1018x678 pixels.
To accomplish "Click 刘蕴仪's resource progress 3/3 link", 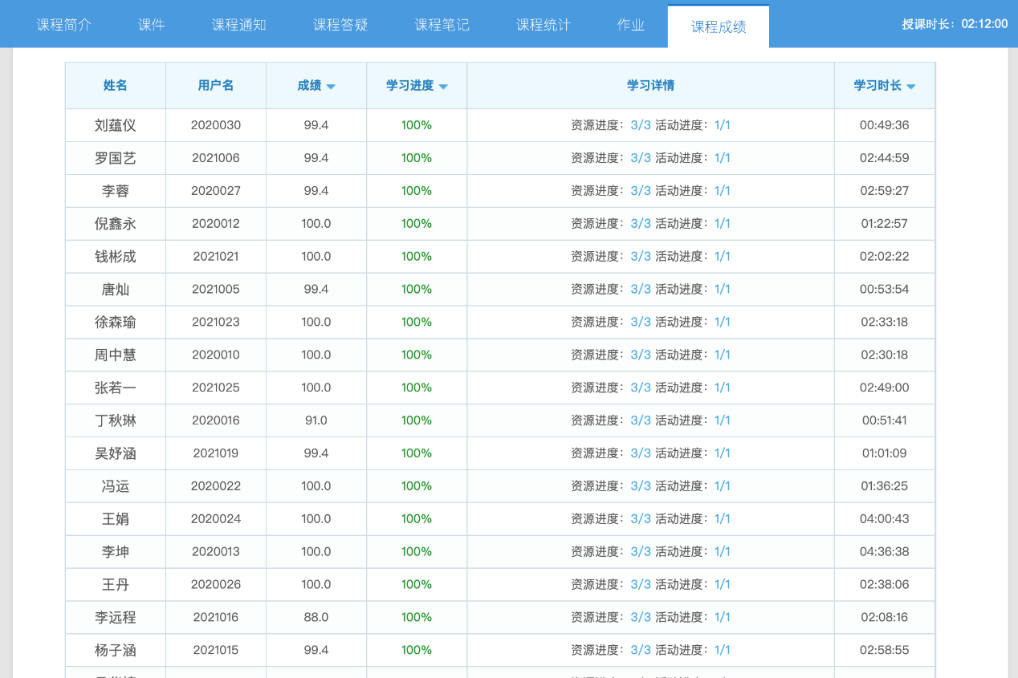I will [x=640, y=125].
